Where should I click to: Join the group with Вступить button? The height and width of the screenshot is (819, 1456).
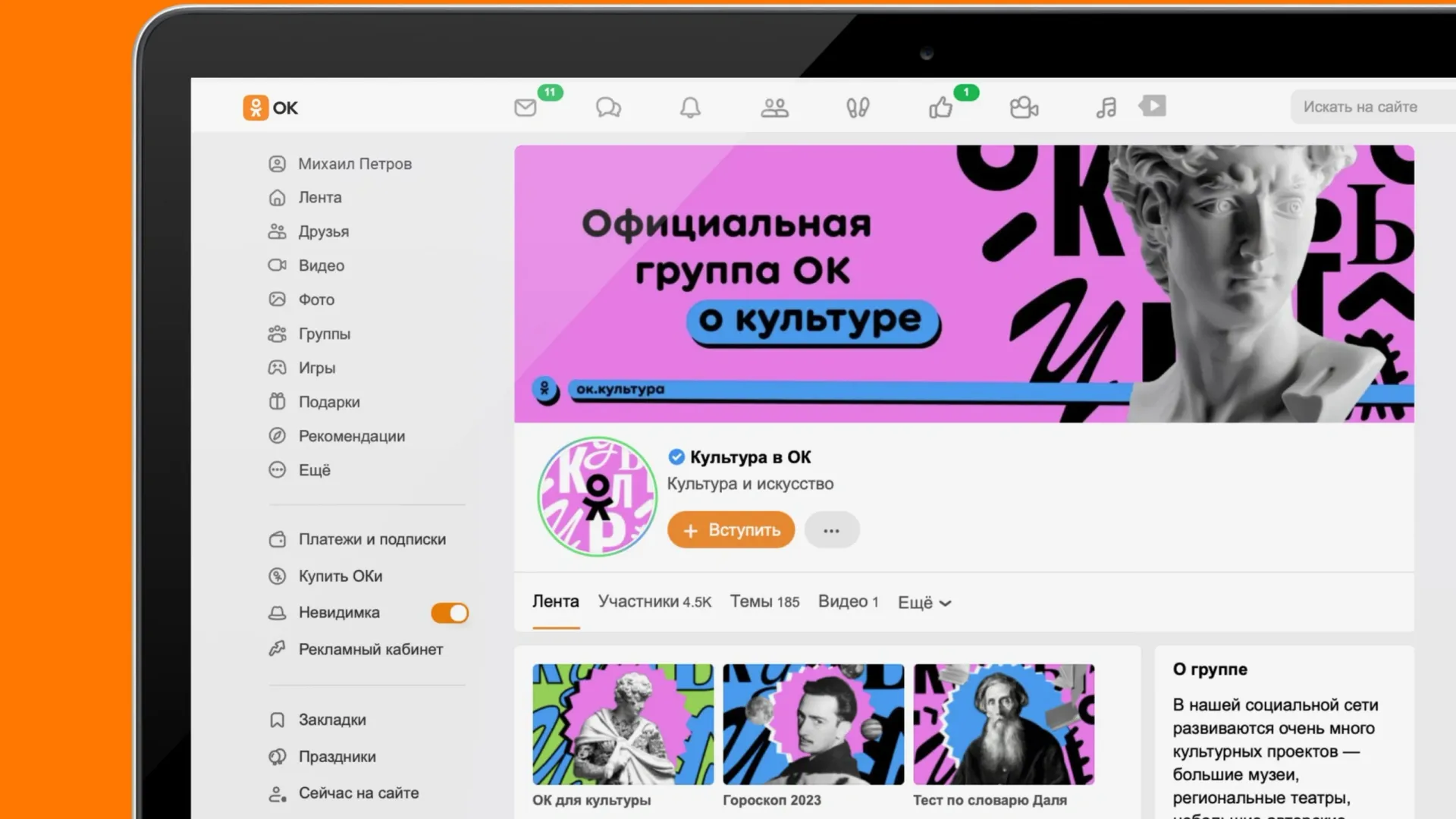pos(731,530)
